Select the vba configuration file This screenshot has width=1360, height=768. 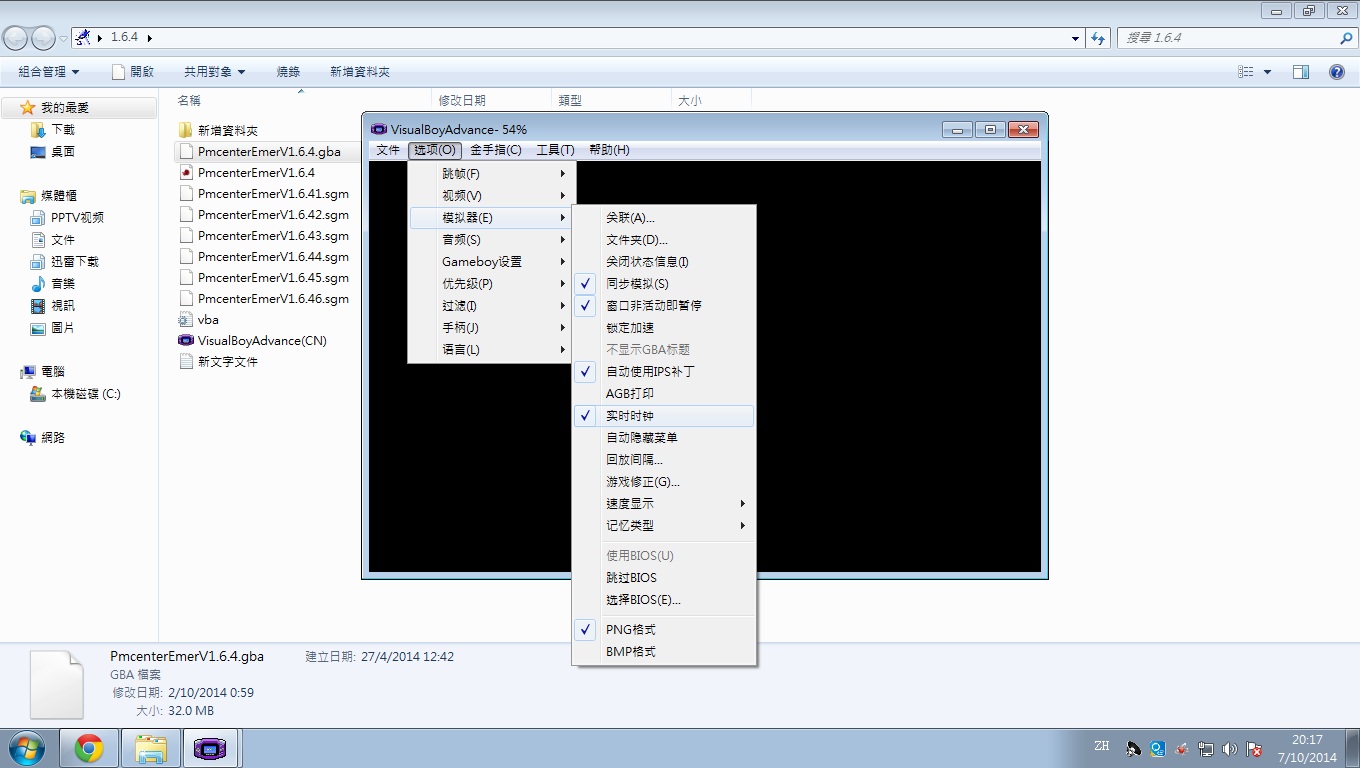[x=198, y=319]
